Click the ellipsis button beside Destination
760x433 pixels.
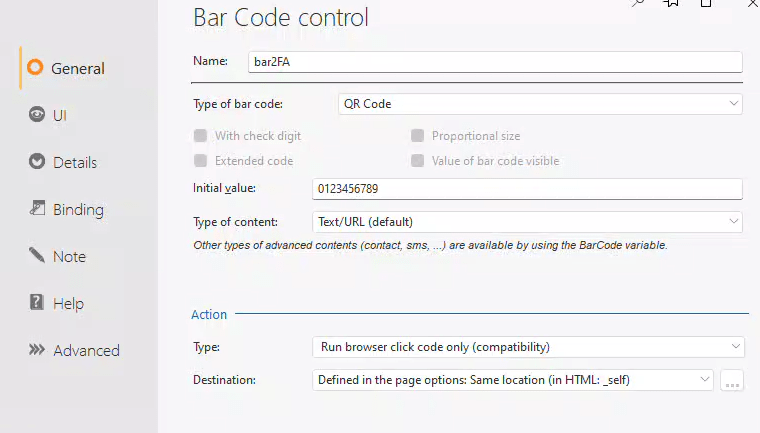coord(732,381)
